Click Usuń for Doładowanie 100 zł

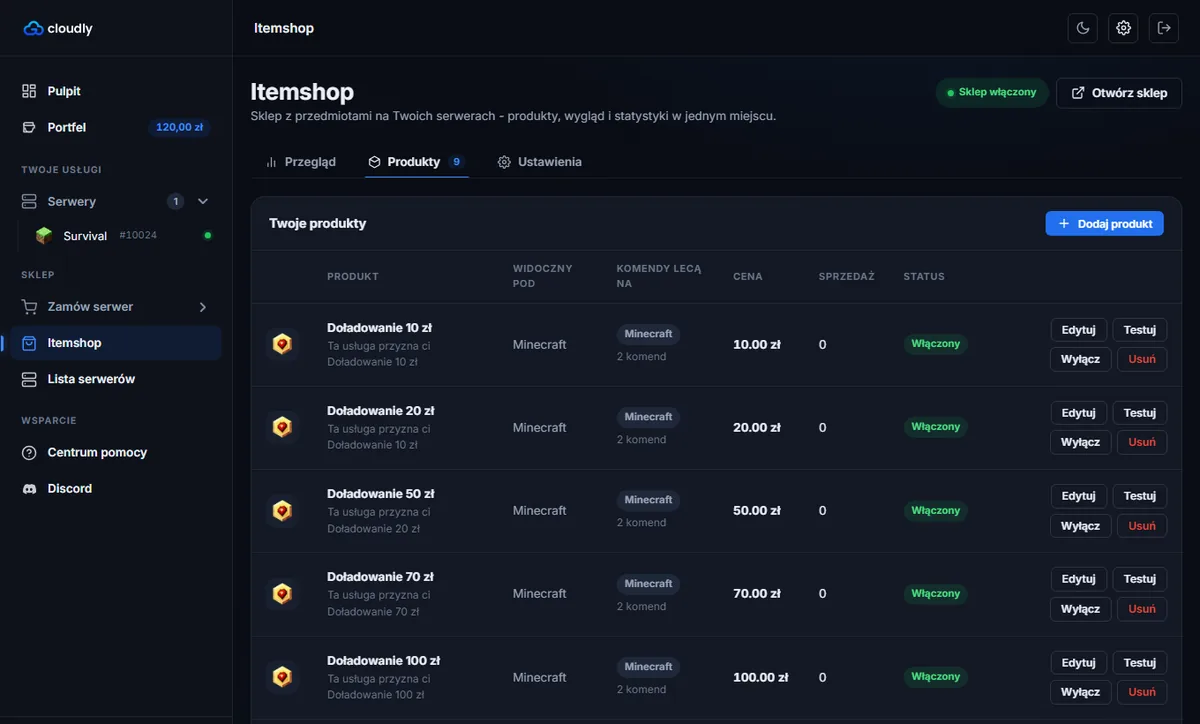(1142, 692)
